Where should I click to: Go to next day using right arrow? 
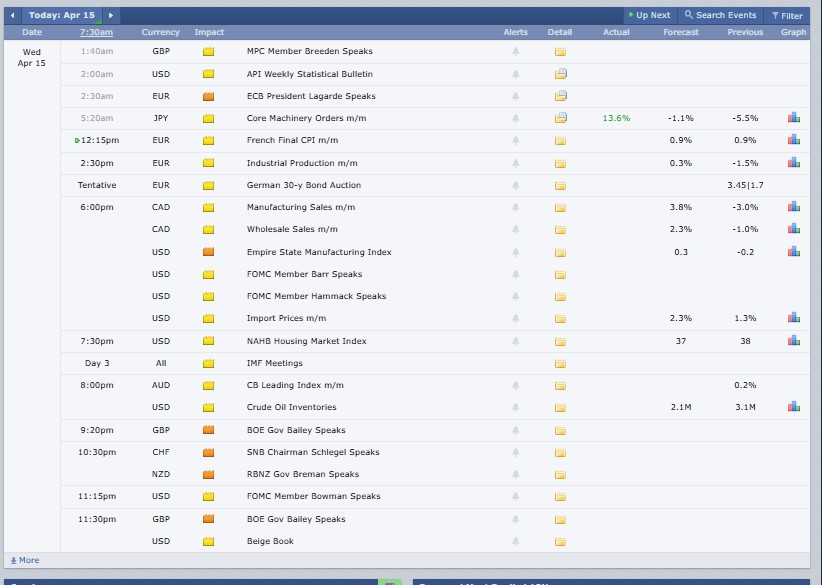(x=110, y=16)
